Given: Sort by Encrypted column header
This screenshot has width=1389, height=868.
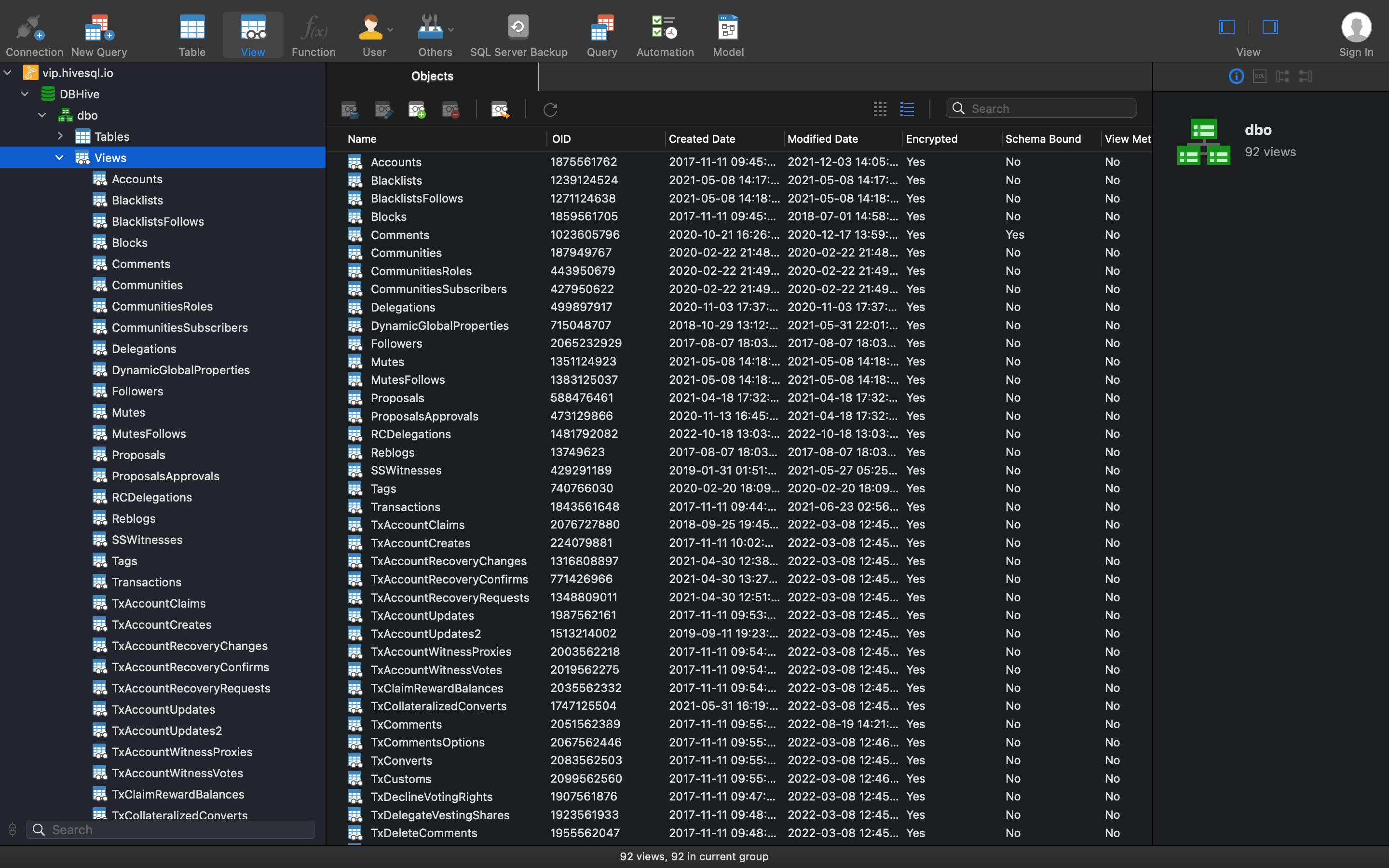Looking at the screenshot, I should 931,139.
